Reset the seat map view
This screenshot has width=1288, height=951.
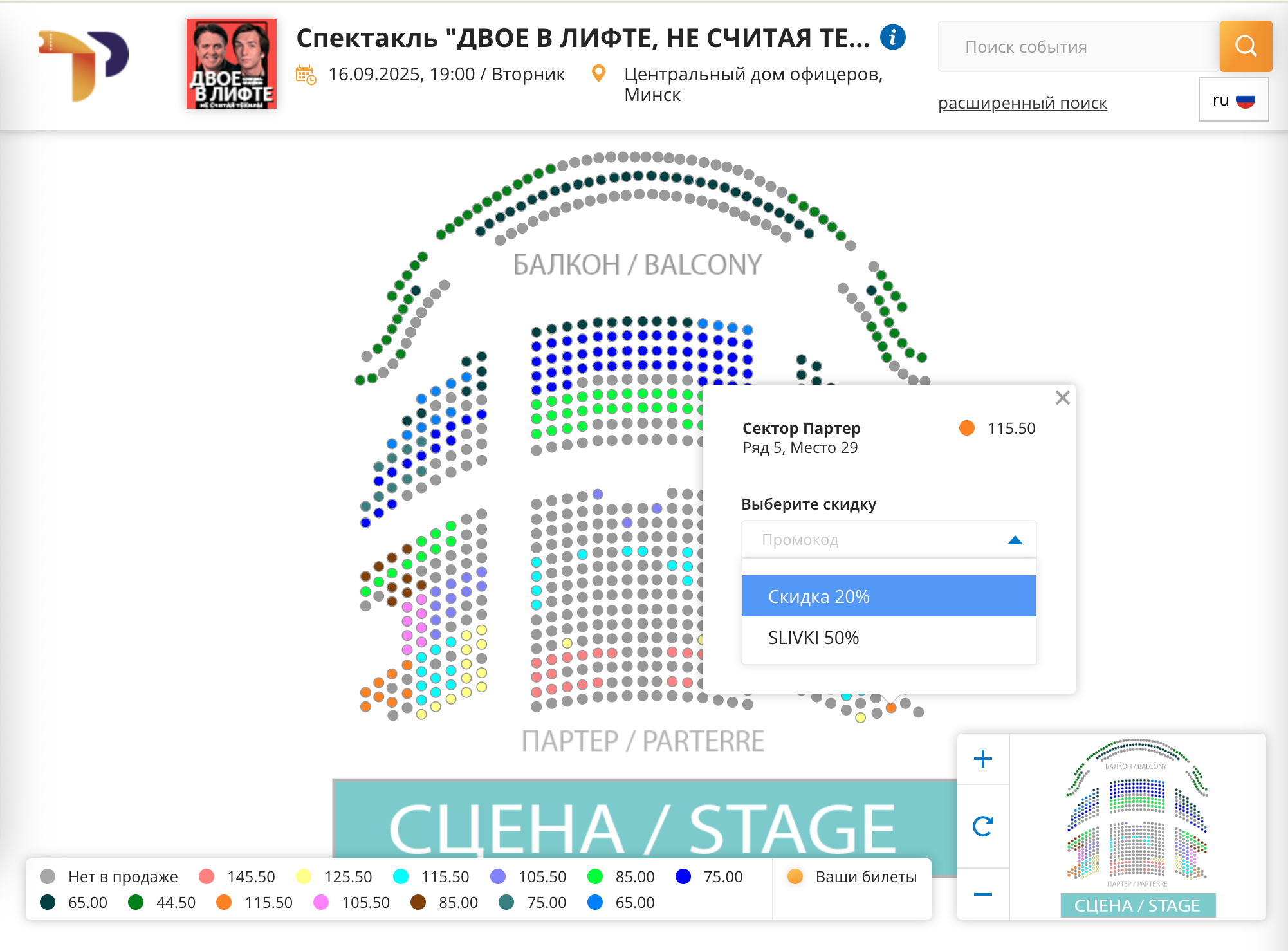tap(982, 826)
